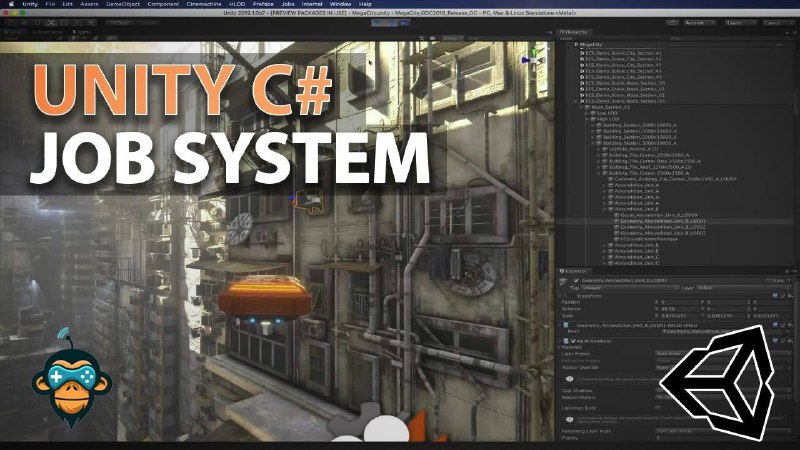The height and width of the screenshot is (450, 800).
Task: Select the Rect transform tool
Action: click(x=64, y=22)
